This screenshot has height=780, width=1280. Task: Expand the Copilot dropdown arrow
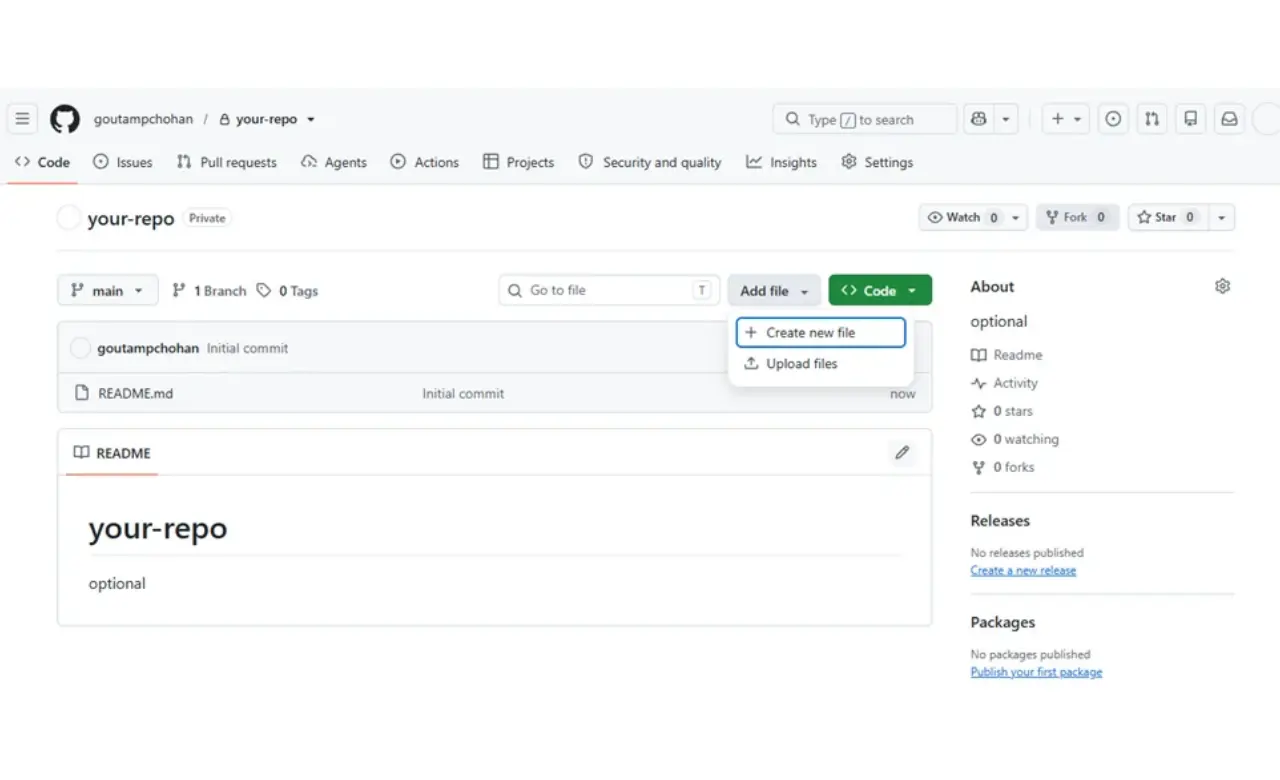(x=1006, y=119)
